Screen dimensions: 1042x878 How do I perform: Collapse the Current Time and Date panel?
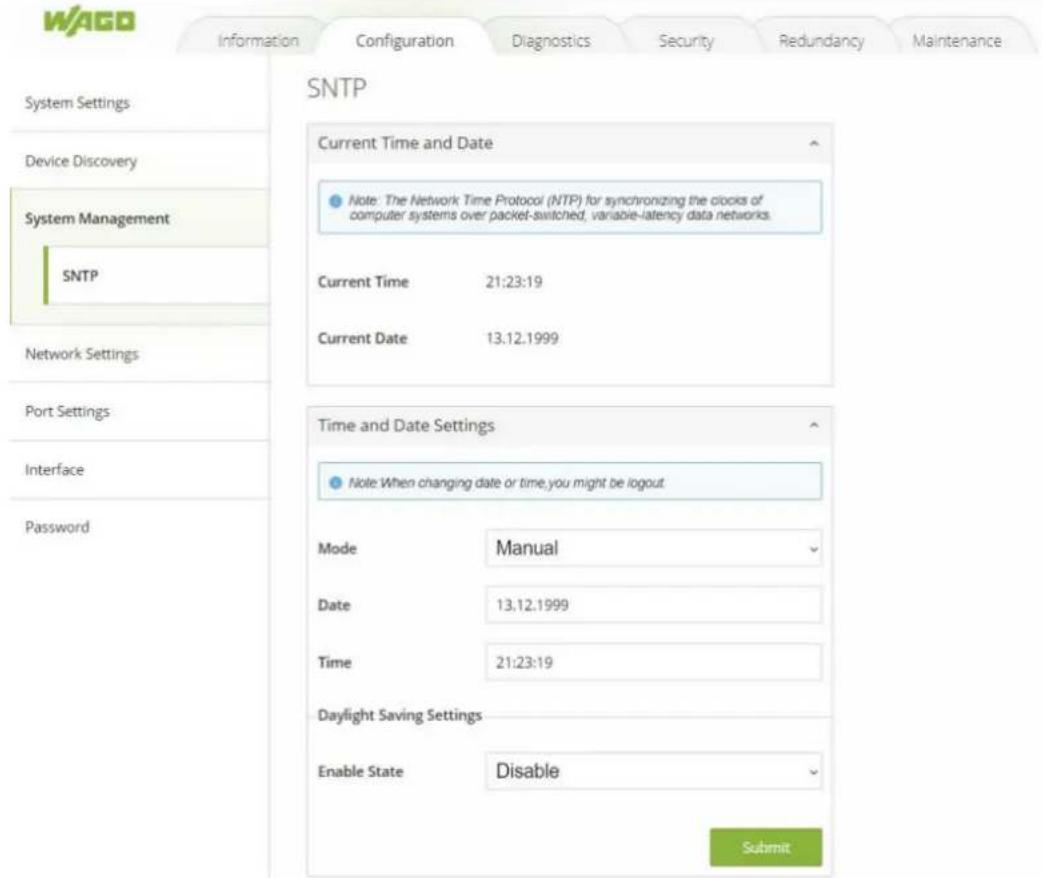[x=813, y=143]
